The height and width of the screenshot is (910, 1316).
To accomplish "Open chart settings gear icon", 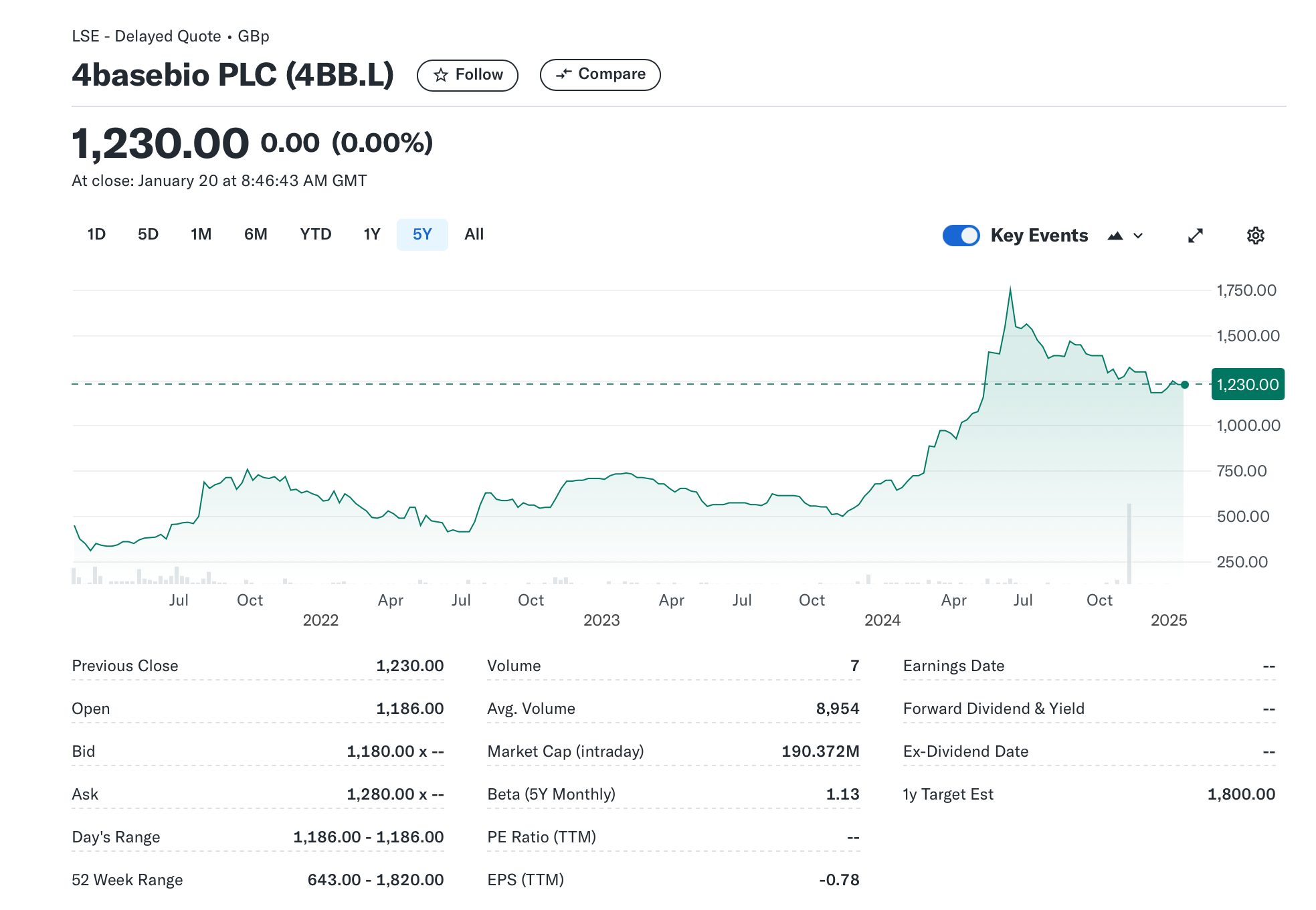I will coord(1255,236).
